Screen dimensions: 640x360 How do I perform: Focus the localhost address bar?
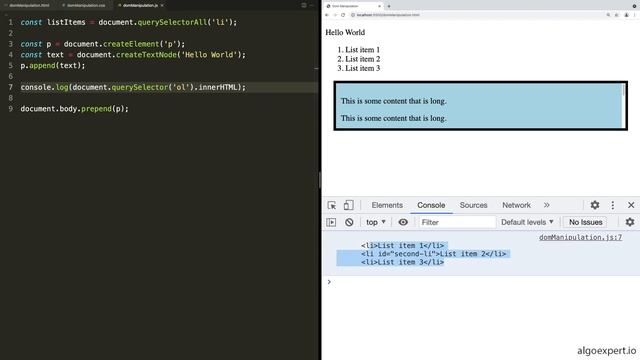click(x=476, y=15)
